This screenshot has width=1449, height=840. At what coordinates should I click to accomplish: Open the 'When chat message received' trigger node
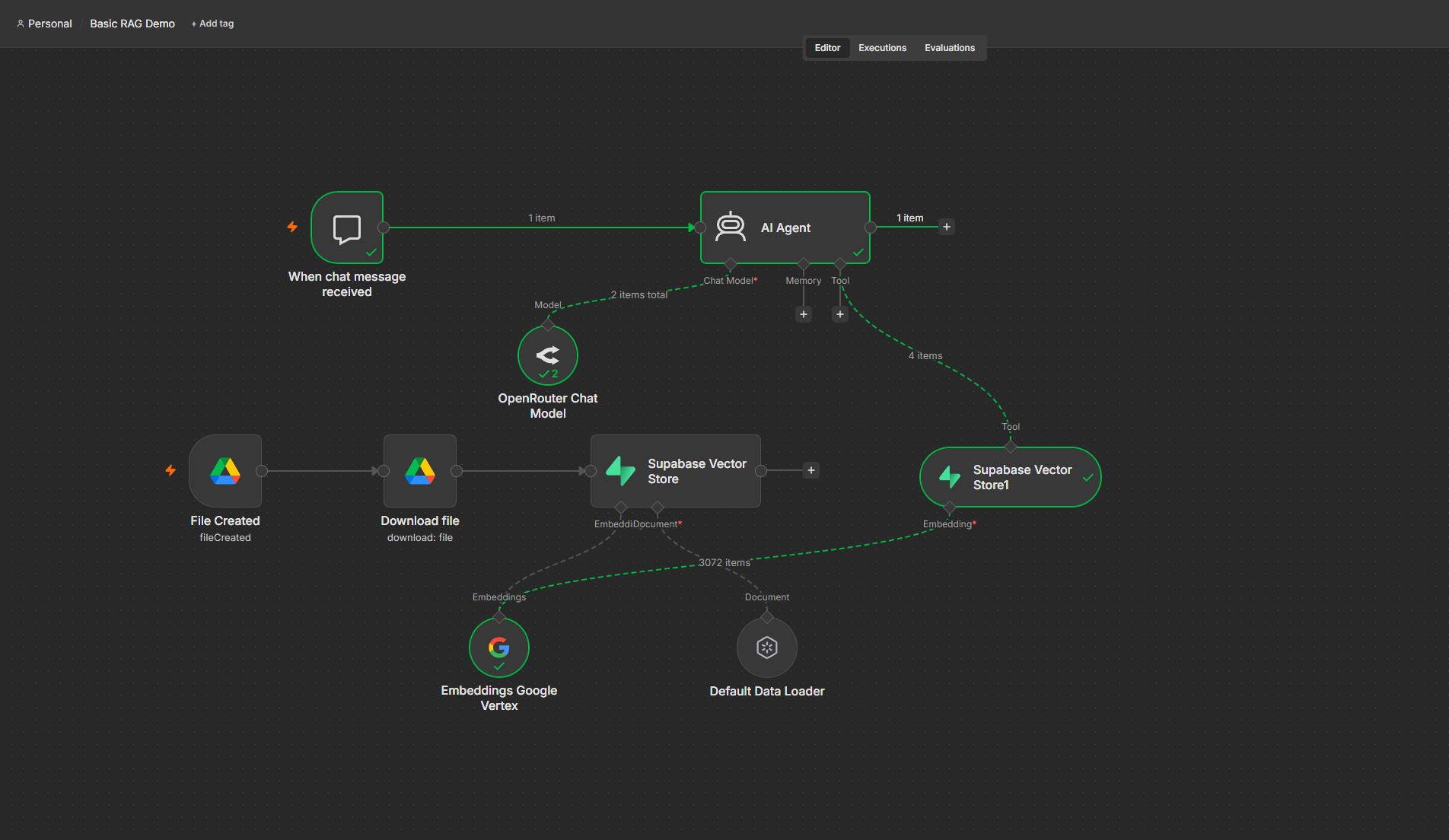pos(347,228)
